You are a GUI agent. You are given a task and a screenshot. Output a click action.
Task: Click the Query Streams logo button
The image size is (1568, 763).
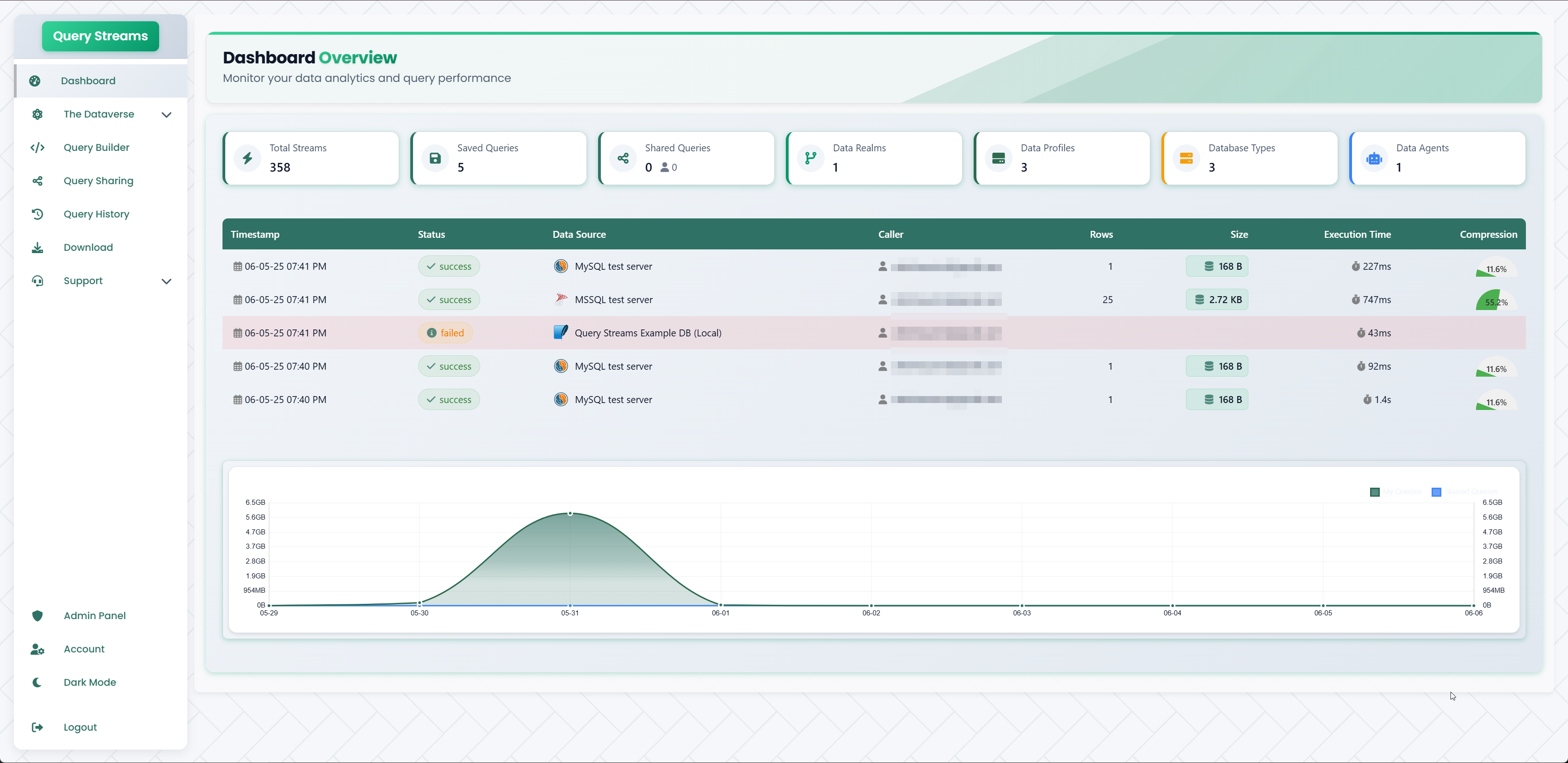pyautogui.click(x=100, y=36)
